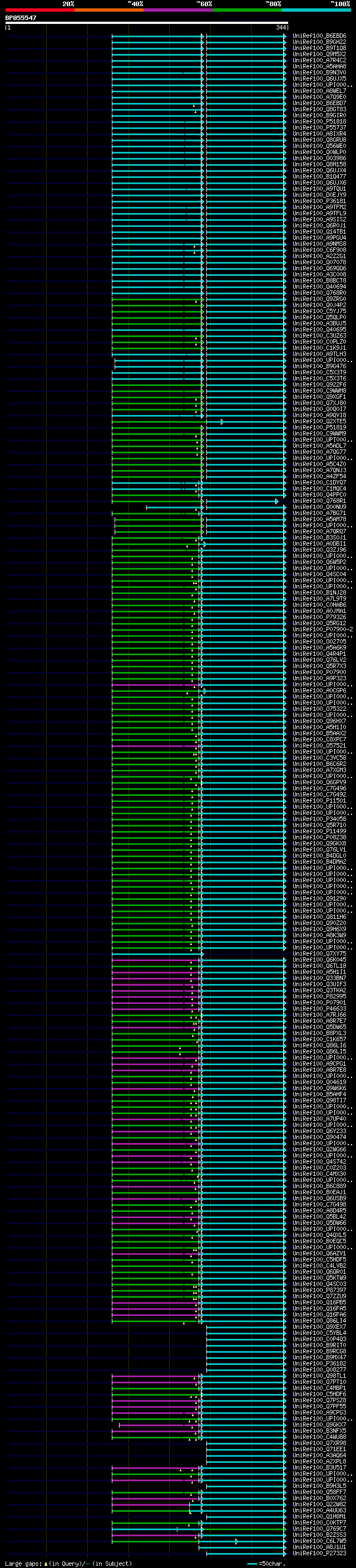The height and width of the screenshot is (1568, 356).
Task: Open hit UniRef100_Q9ZRG0
Action: [x=319, y=299]
